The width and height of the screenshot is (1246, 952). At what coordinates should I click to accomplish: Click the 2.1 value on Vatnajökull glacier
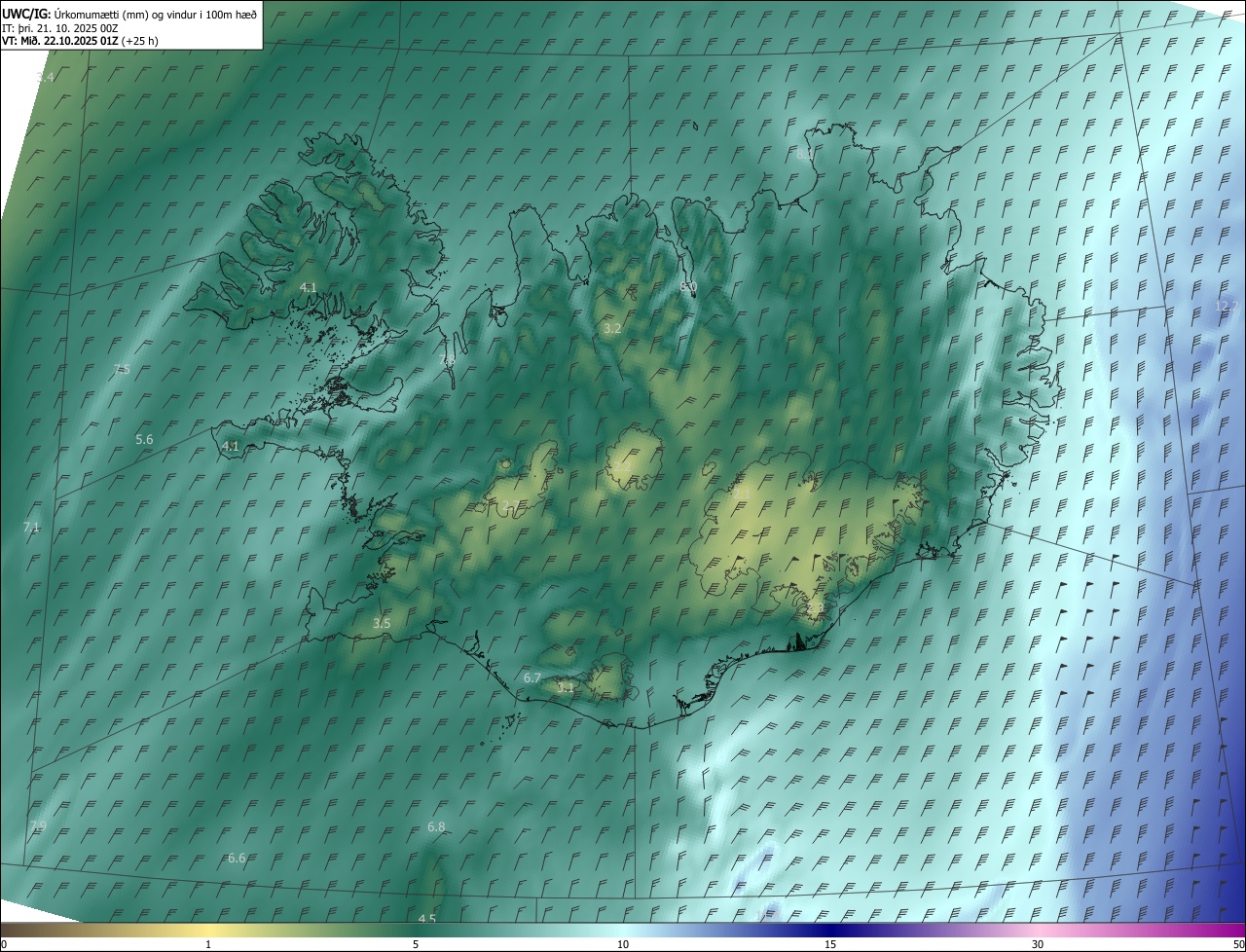click(x=742, y=494)
